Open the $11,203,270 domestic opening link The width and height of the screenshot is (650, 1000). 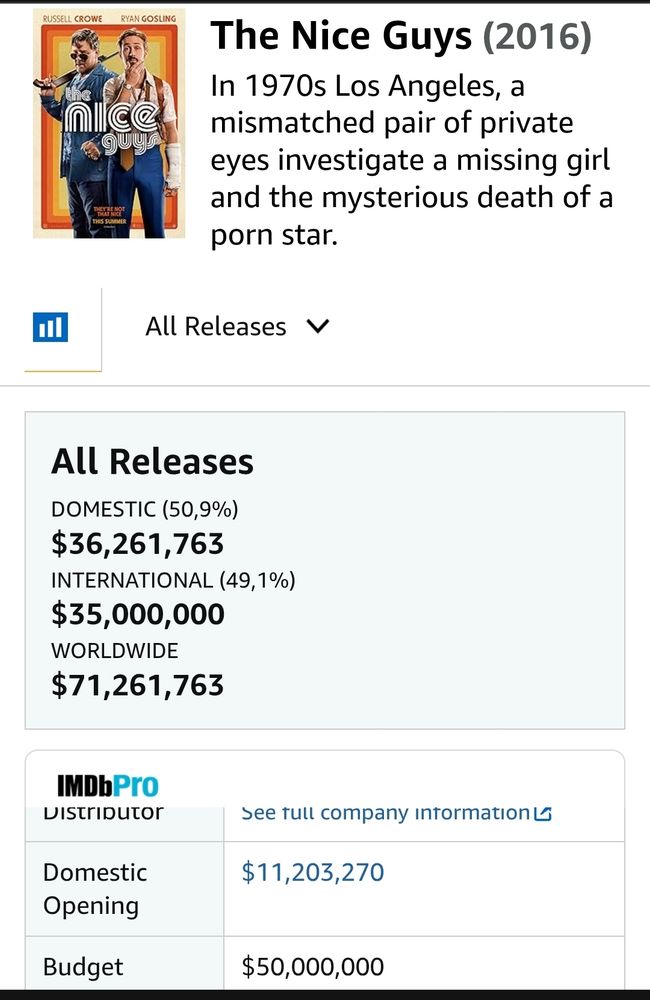coord(313,872)
